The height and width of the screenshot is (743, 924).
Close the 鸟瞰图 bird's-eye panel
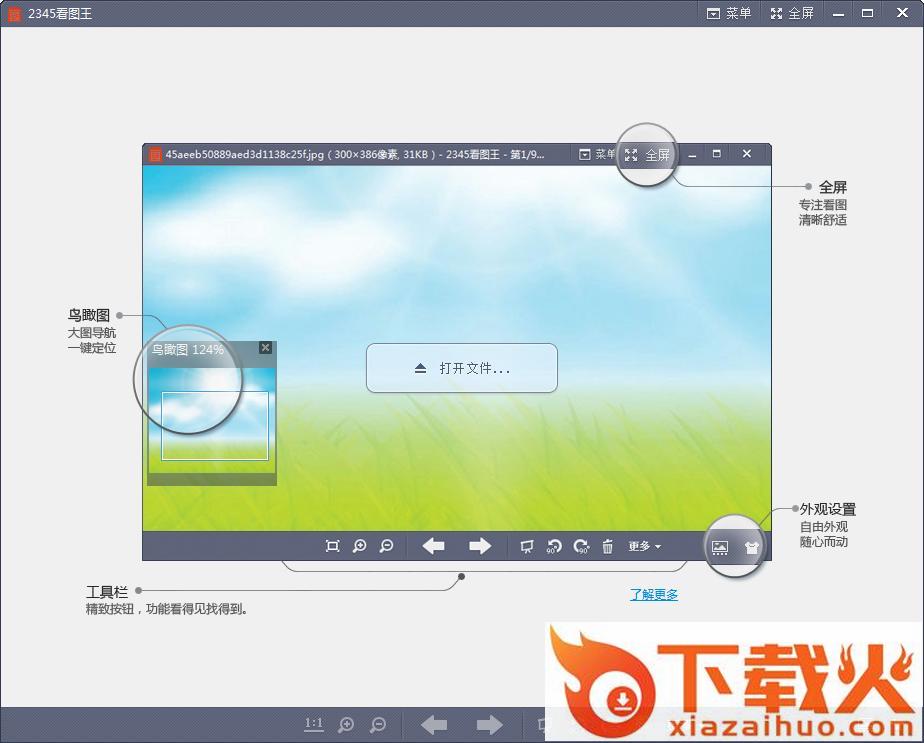266,348
